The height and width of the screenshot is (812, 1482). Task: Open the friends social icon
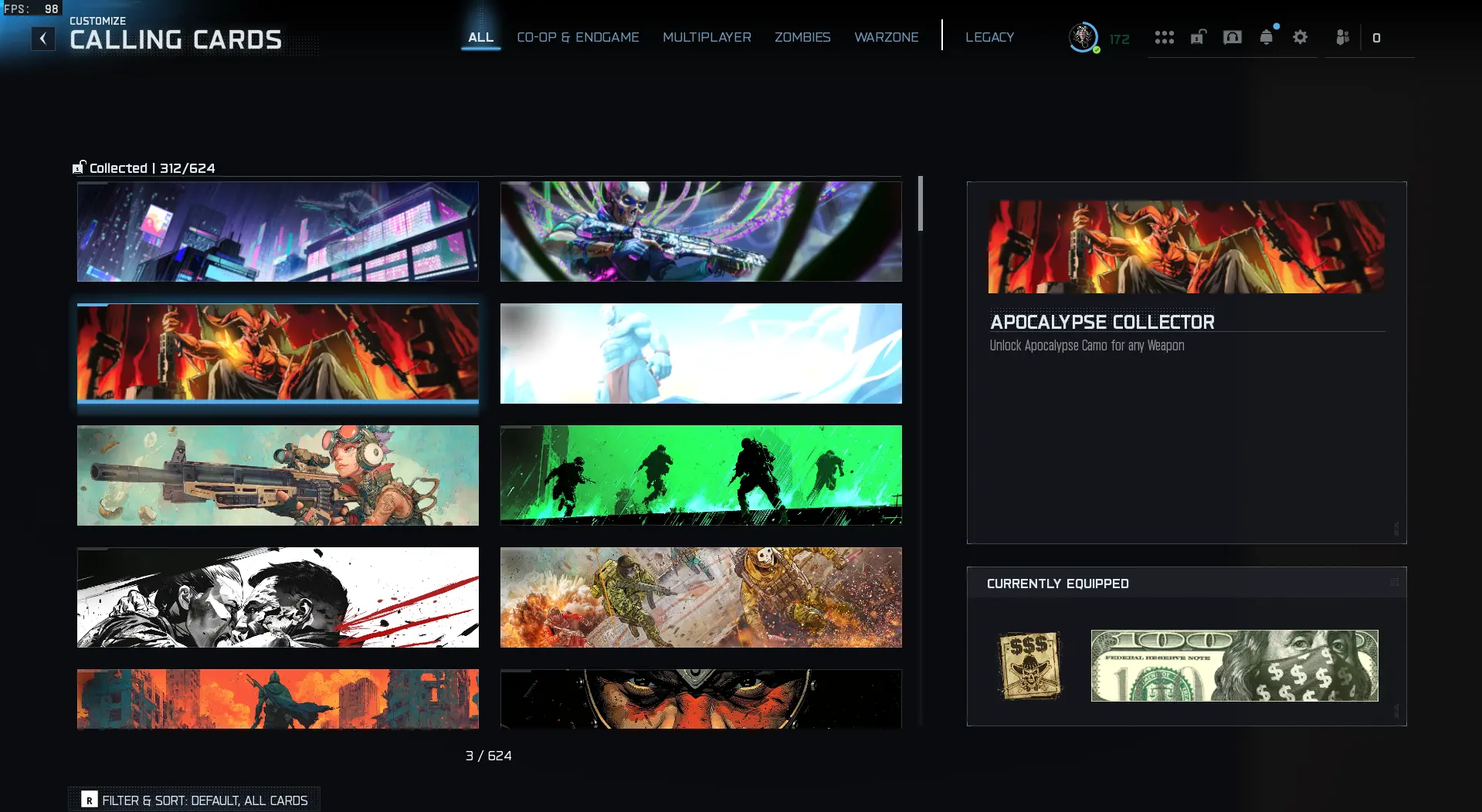click(1342, 37)
